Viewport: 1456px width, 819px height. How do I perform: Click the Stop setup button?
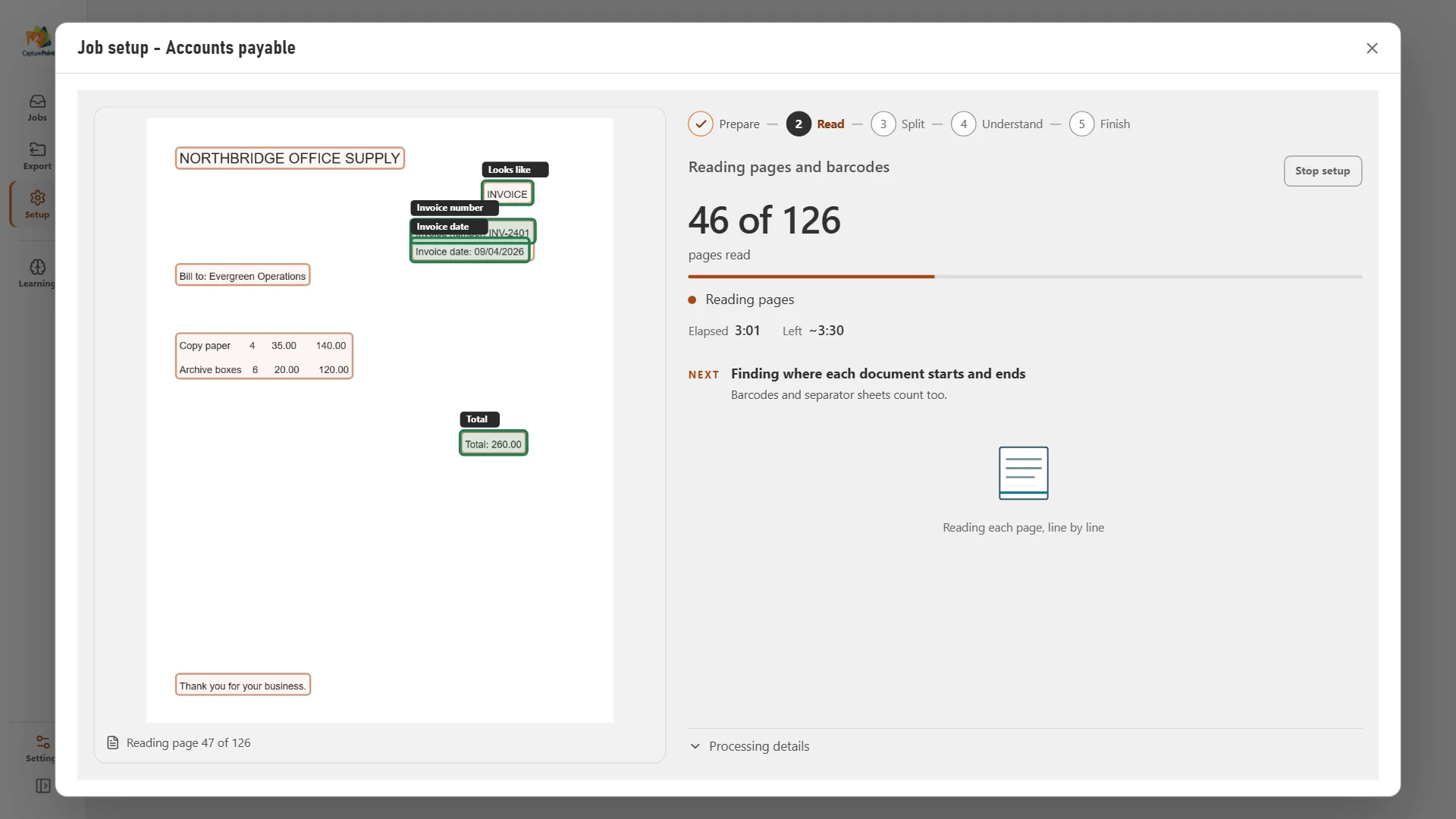pos(1322,171)
